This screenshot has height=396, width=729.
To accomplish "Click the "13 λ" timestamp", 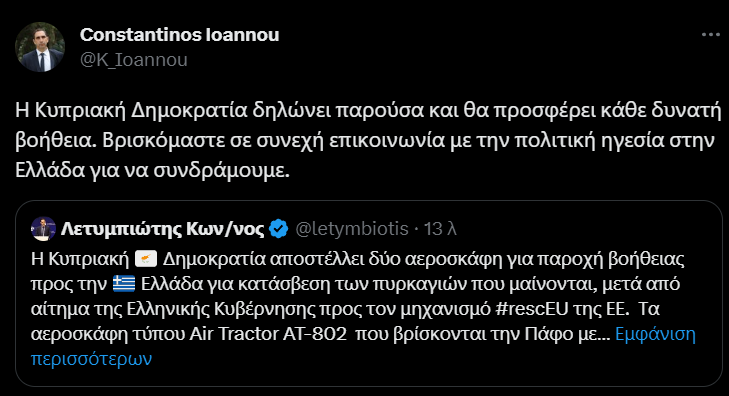I will coord(440,229).
